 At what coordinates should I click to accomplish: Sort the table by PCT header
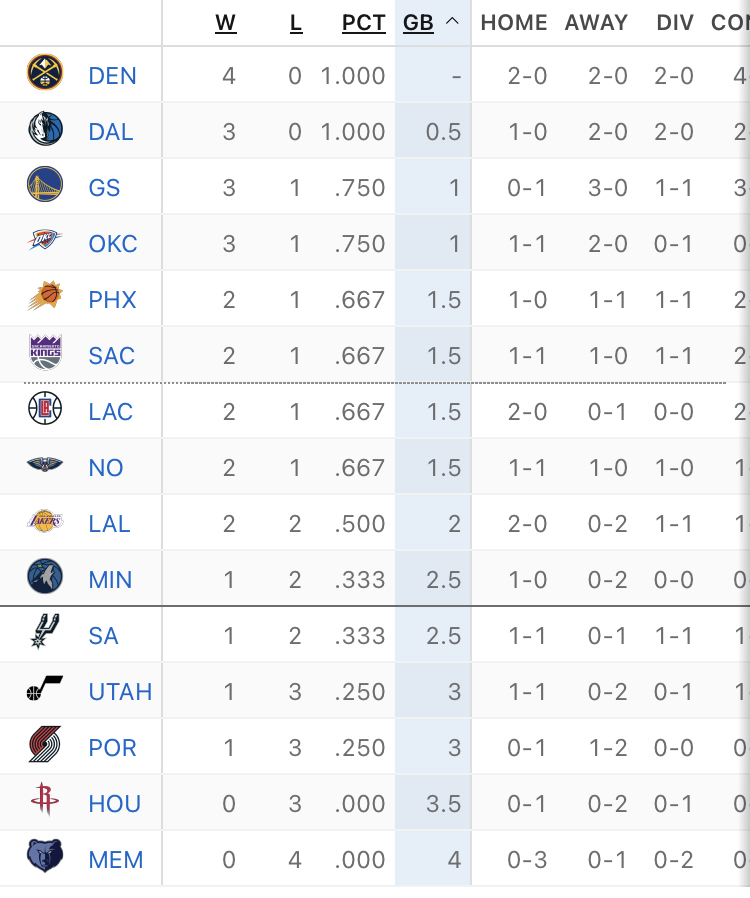click(x=364, y=23)
